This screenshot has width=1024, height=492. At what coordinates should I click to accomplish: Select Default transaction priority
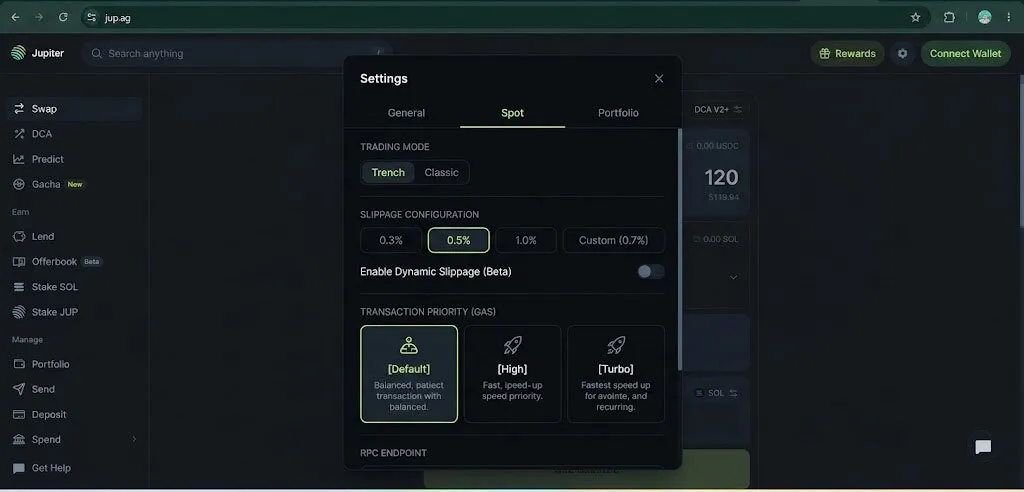pos(409,374)
